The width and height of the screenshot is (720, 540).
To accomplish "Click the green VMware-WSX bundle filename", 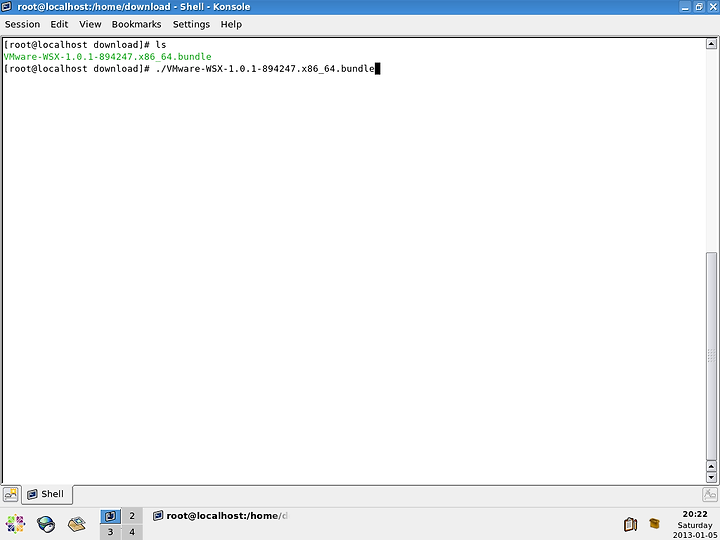I will click(107, 57).
